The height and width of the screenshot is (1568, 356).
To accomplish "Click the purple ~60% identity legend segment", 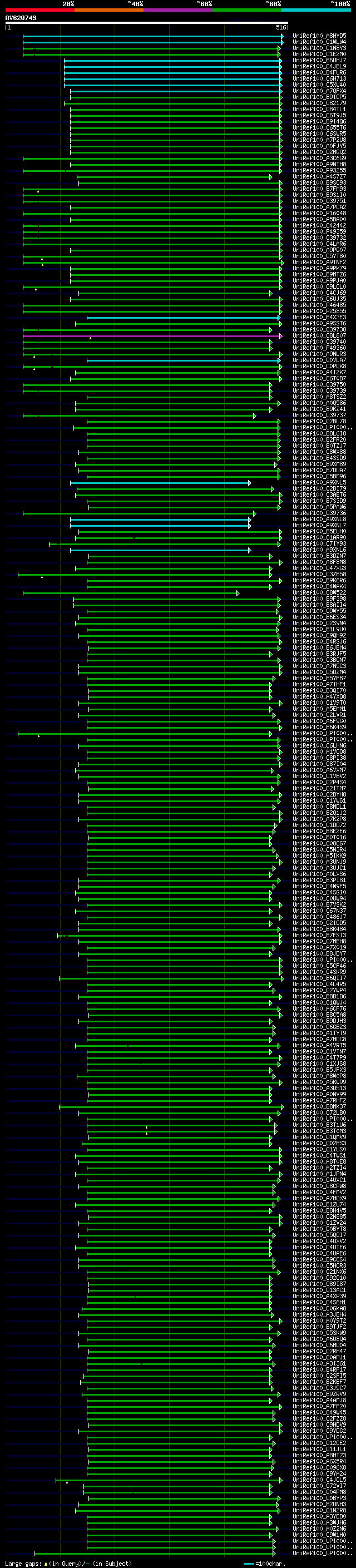I will 177,10.
